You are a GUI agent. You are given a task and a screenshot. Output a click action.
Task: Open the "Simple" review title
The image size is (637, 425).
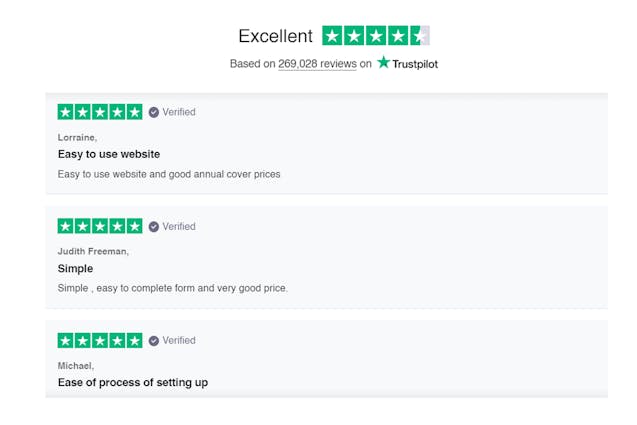[x=75, y=268]
